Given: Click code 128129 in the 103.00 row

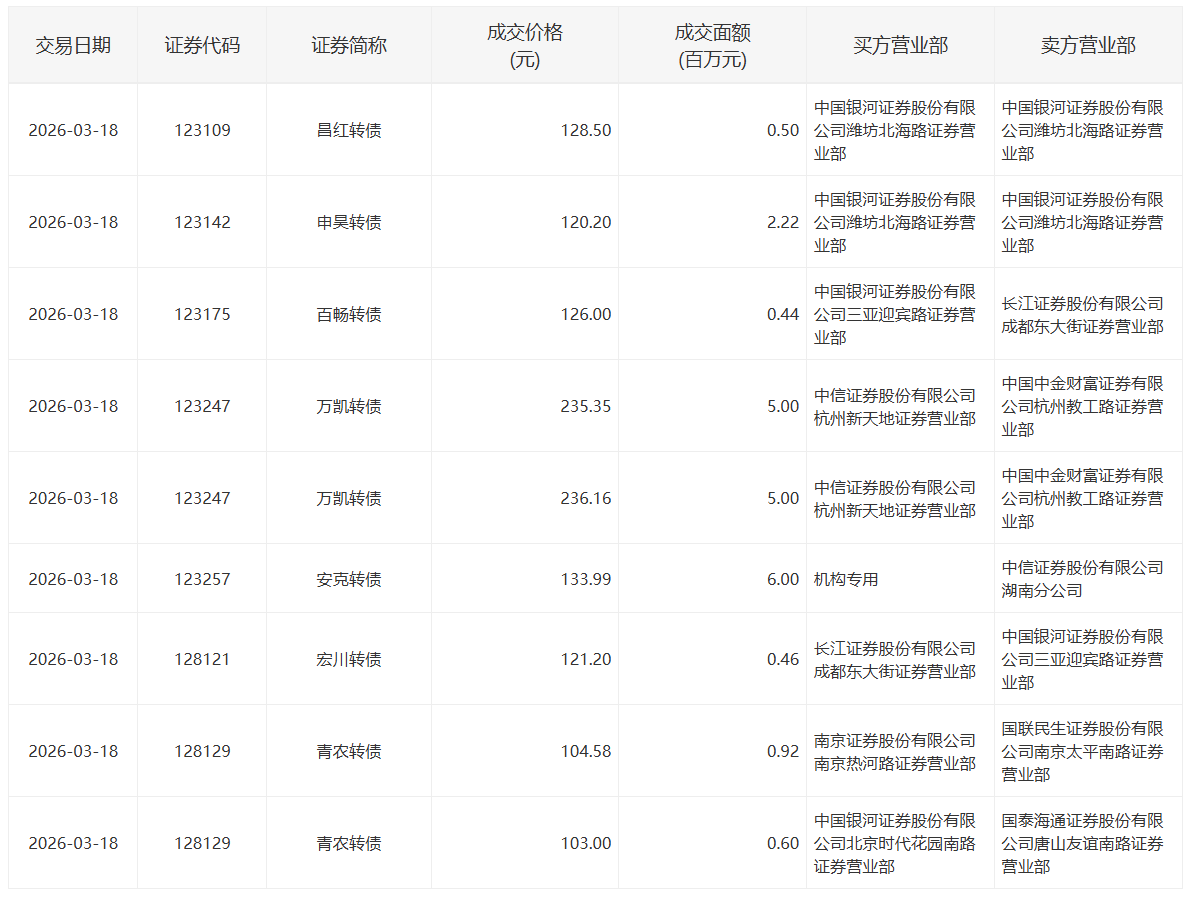Looking at the screenshot, I should [202, 842].
